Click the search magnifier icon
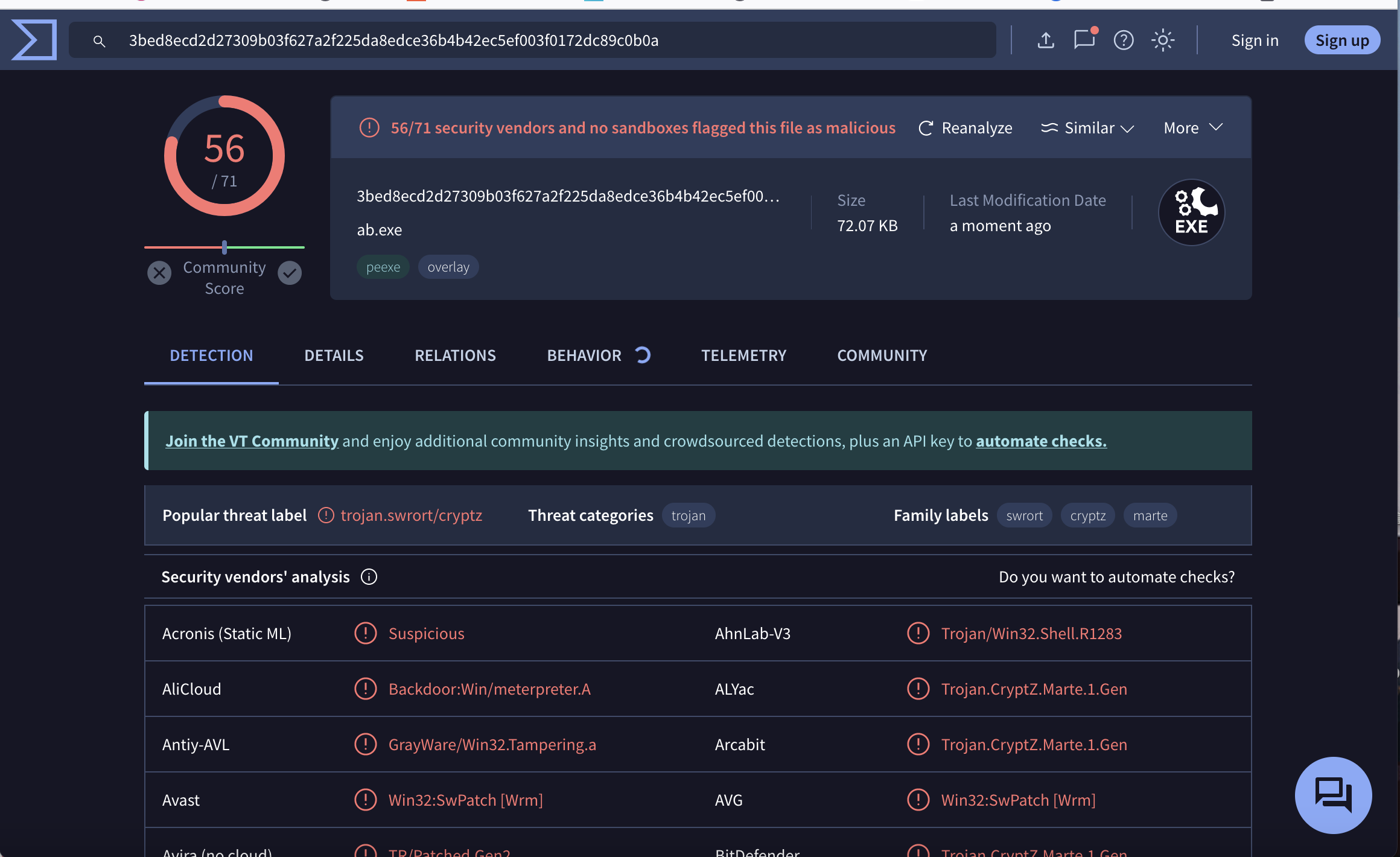The image size is (1400, 857). (x=99, y=41)
